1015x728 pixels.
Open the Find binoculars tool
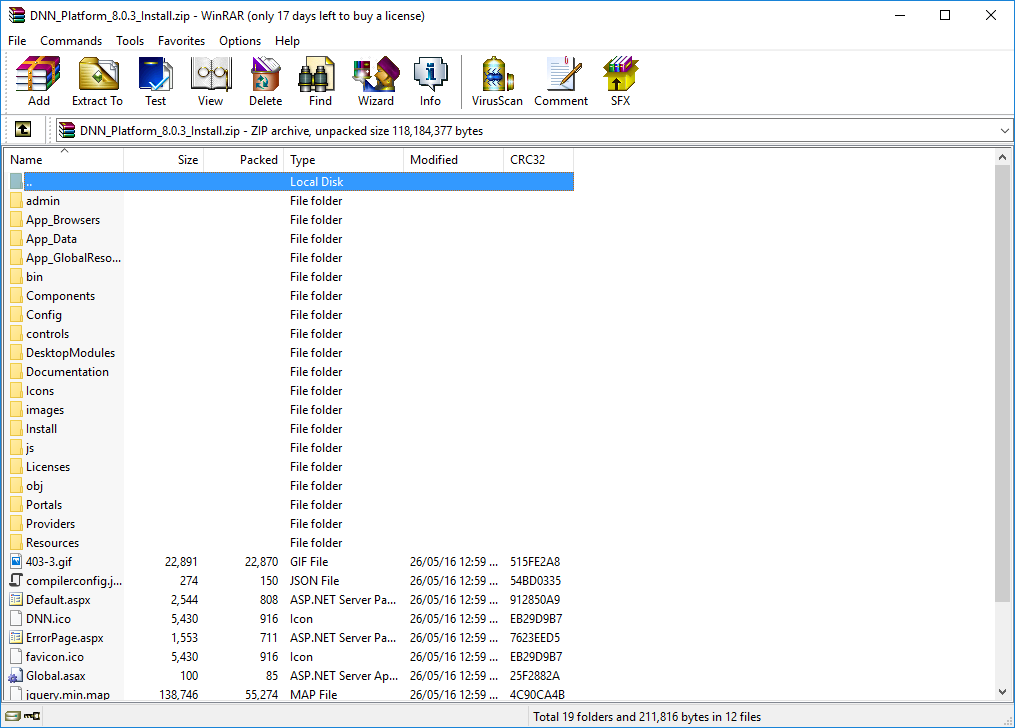320,81
